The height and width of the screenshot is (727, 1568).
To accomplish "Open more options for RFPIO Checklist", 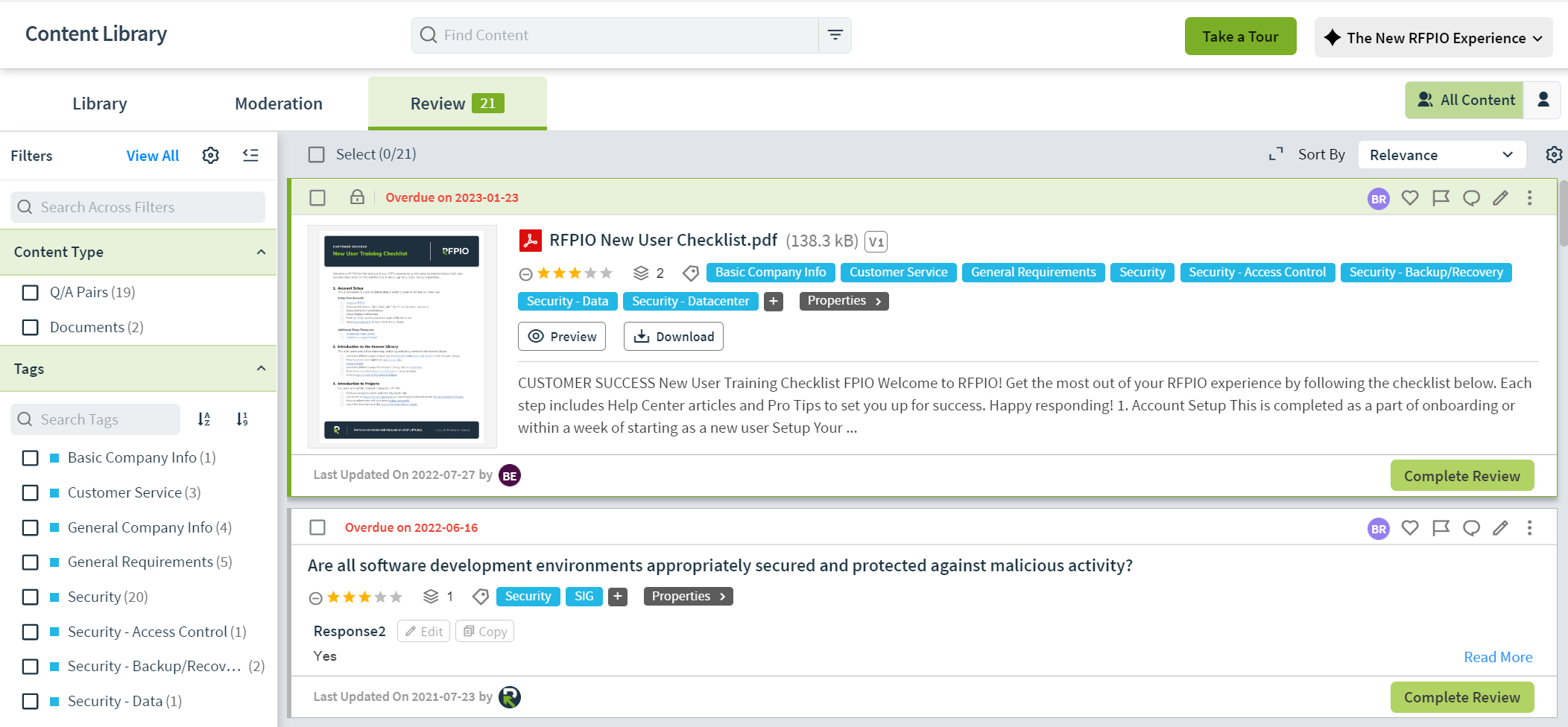I will (x=1529, y=198).
